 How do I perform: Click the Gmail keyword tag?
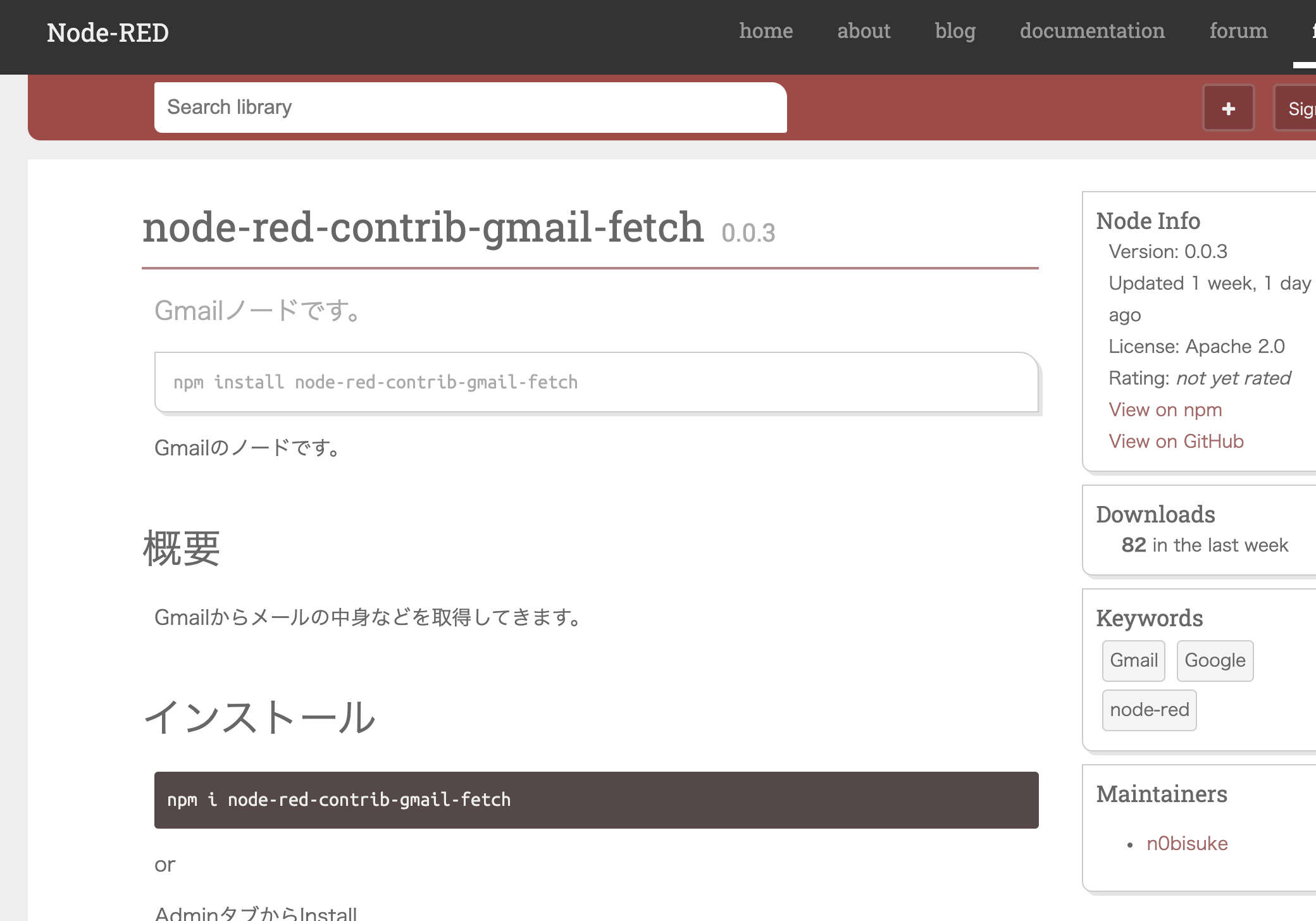pos(1133,660)
